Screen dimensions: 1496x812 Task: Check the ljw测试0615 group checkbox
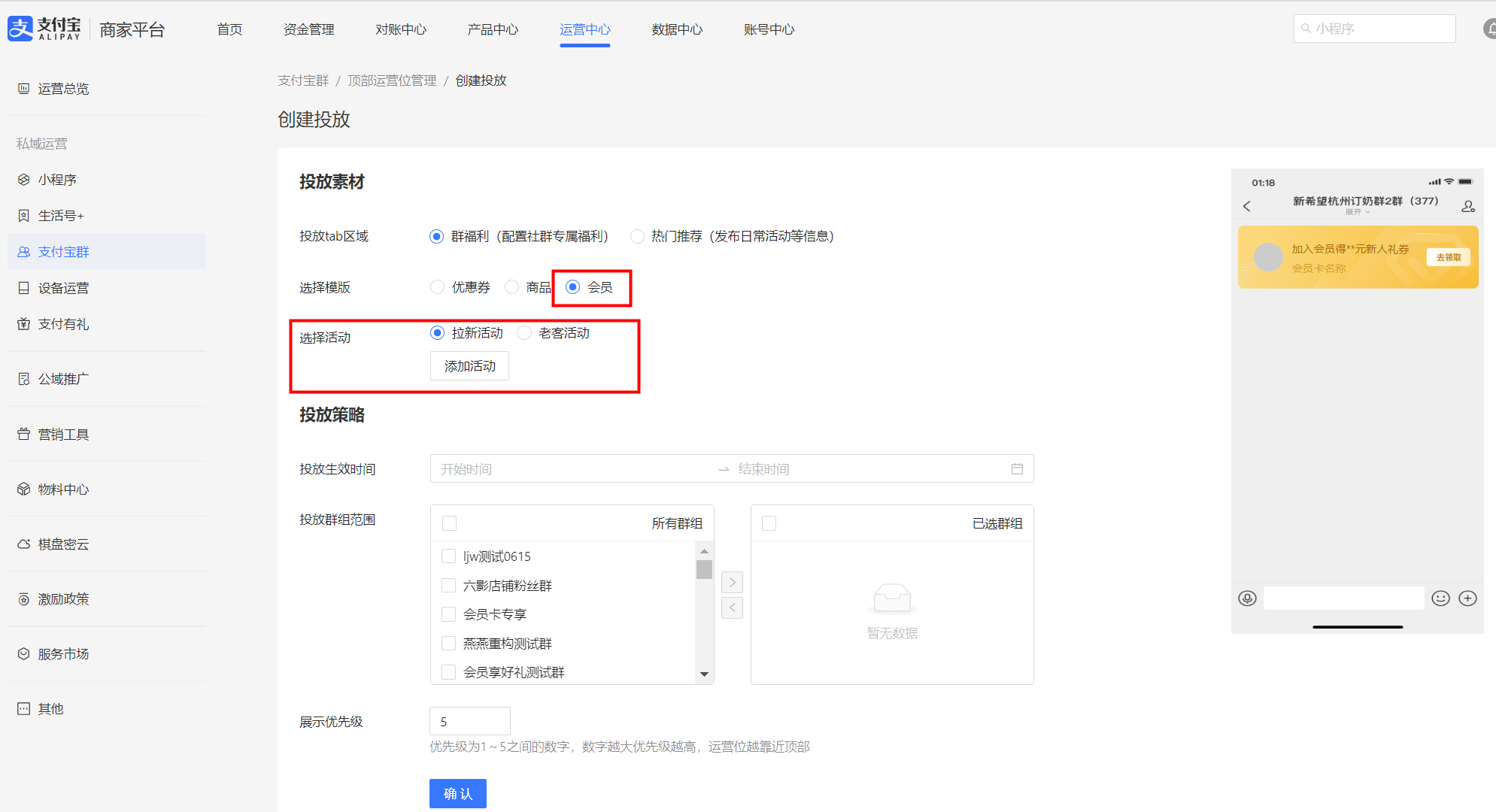tap(449, 556)
